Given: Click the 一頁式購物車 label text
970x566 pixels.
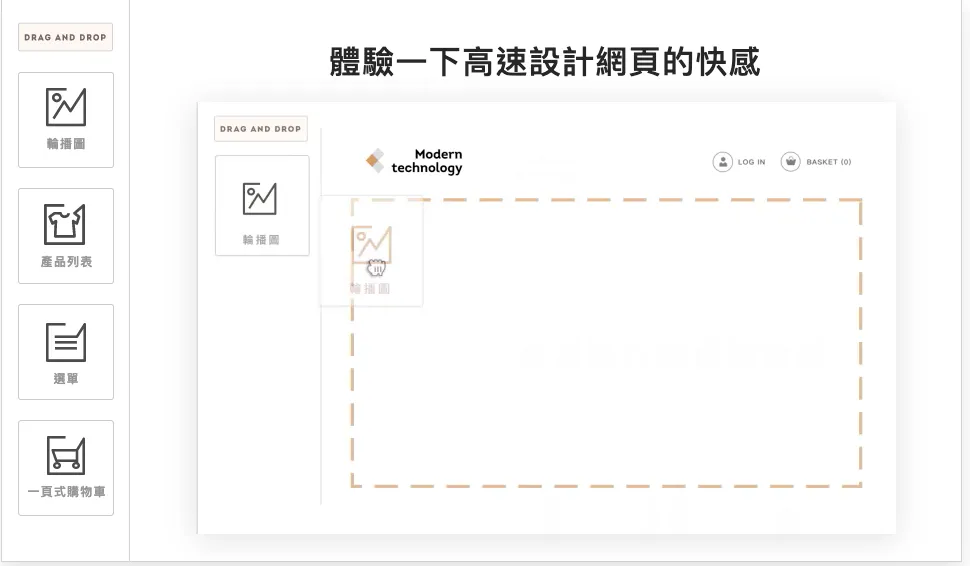Looking at the screenshot, I should click(66, 492).
